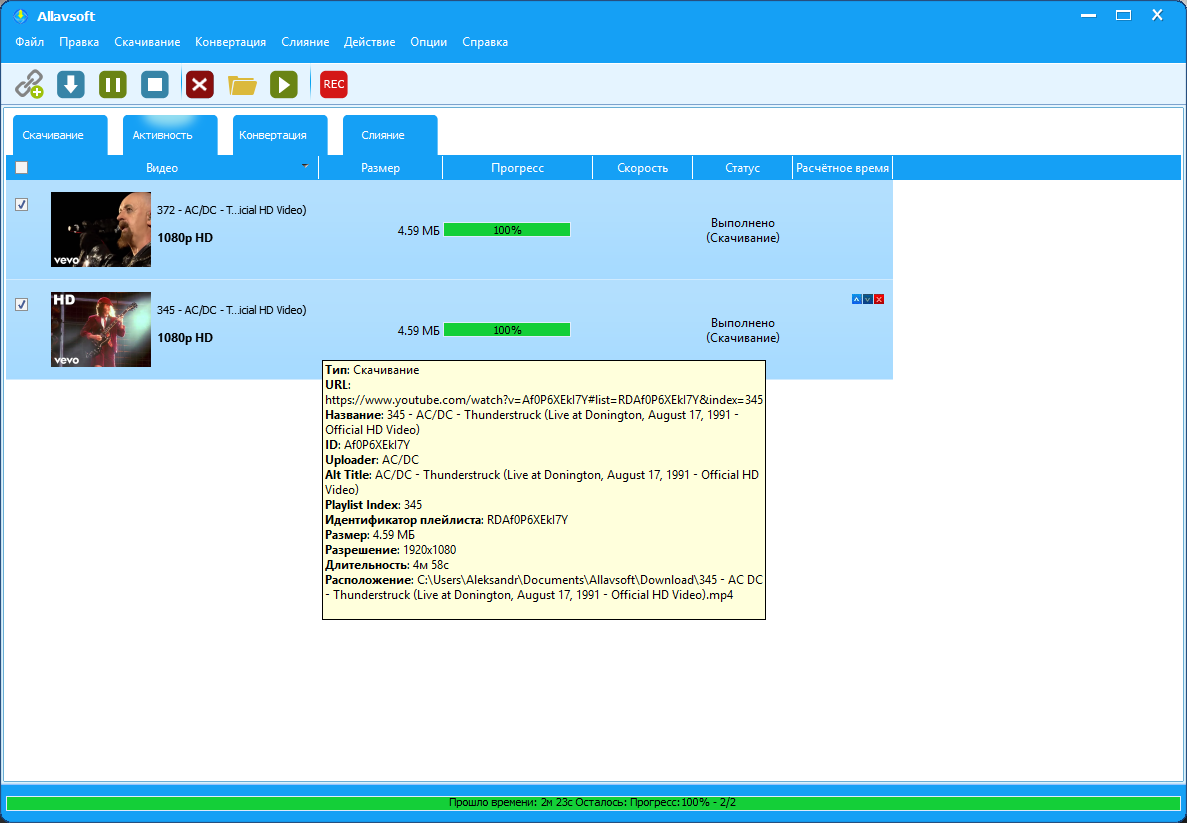Click the title '372 - AC/DC - T...icial HD Video)'
The height and width of the screenshot is (823, 1187).
coord(232,210)
